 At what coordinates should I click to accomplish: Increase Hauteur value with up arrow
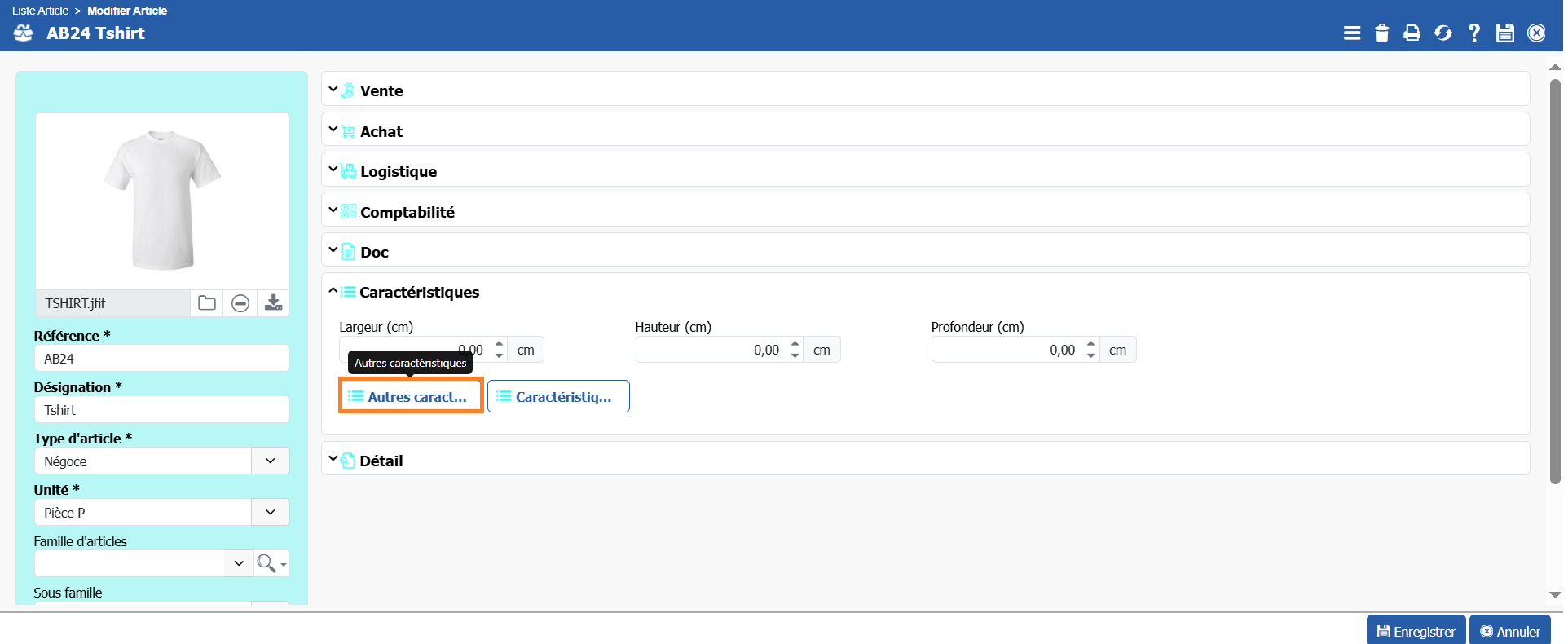click(x=795, y=343)
